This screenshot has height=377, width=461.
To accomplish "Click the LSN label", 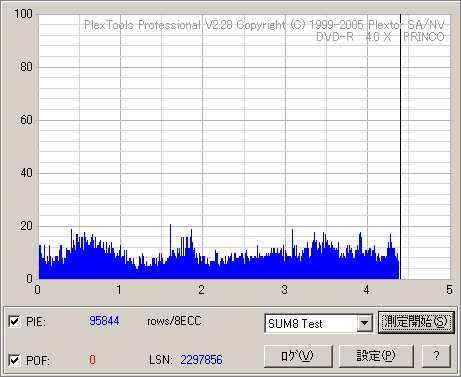I will 161,360.
